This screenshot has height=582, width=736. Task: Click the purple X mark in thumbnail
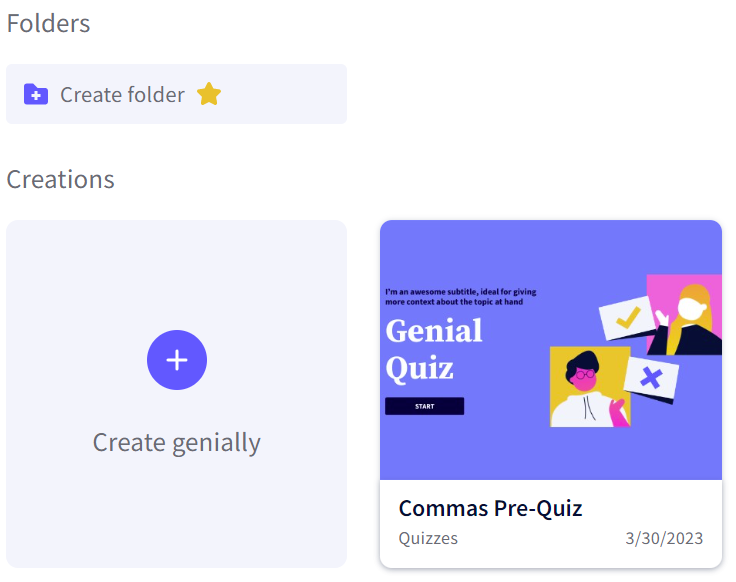(x=651, y=378)
